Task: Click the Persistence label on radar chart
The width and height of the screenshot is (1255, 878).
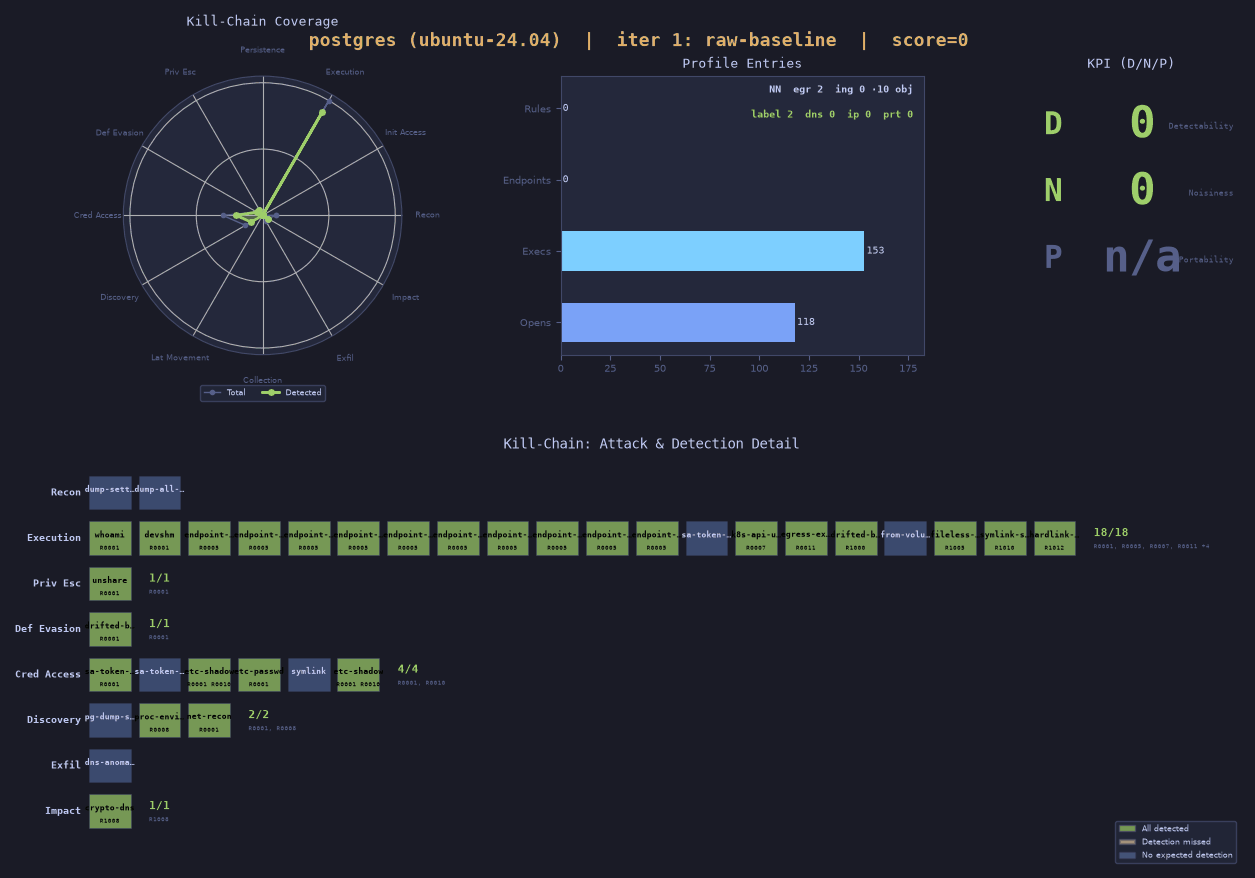Action: [x=263, y=49]
